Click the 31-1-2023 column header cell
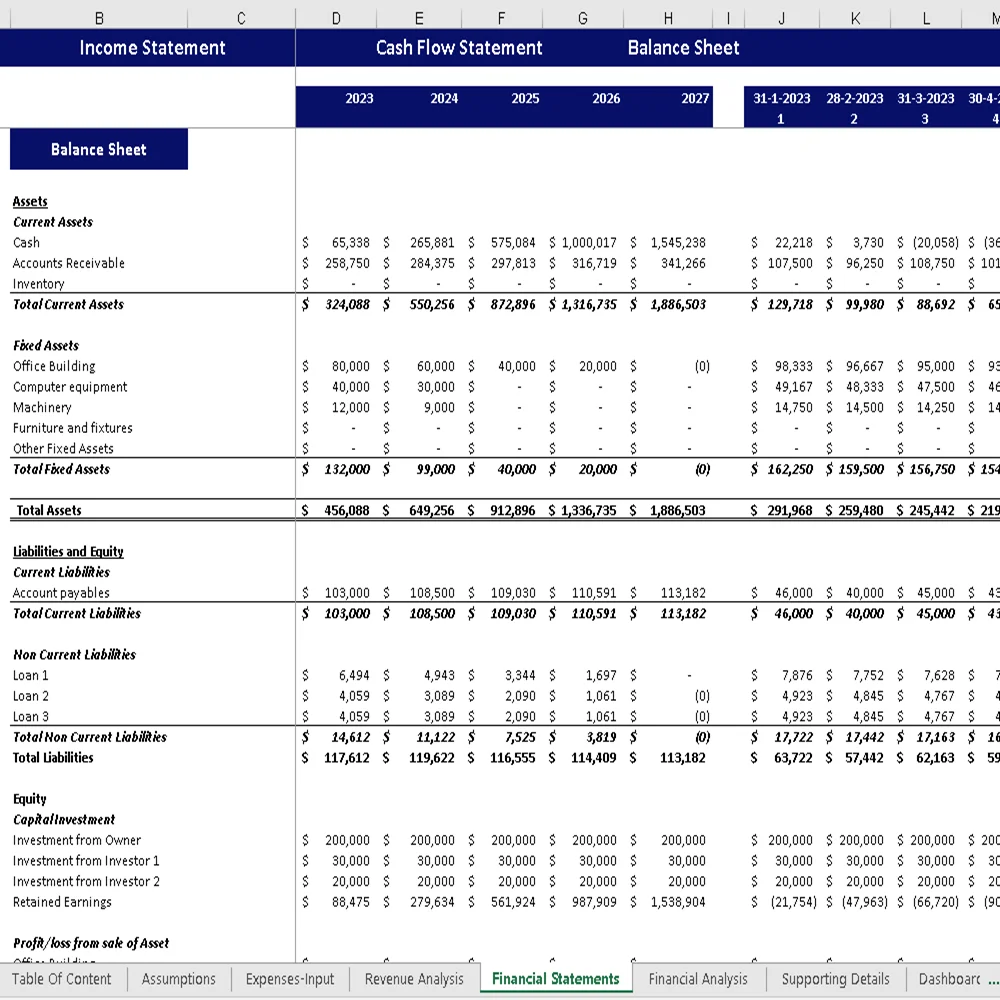 click(x=781, y=99)
